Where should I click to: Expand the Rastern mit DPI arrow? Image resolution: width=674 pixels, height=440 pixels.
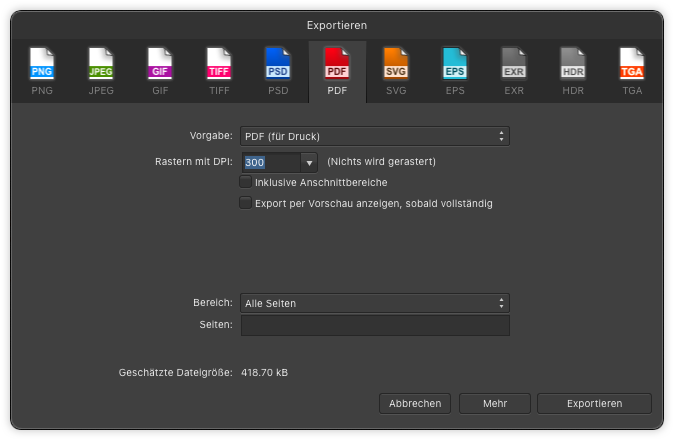click(x=309, y=162)
